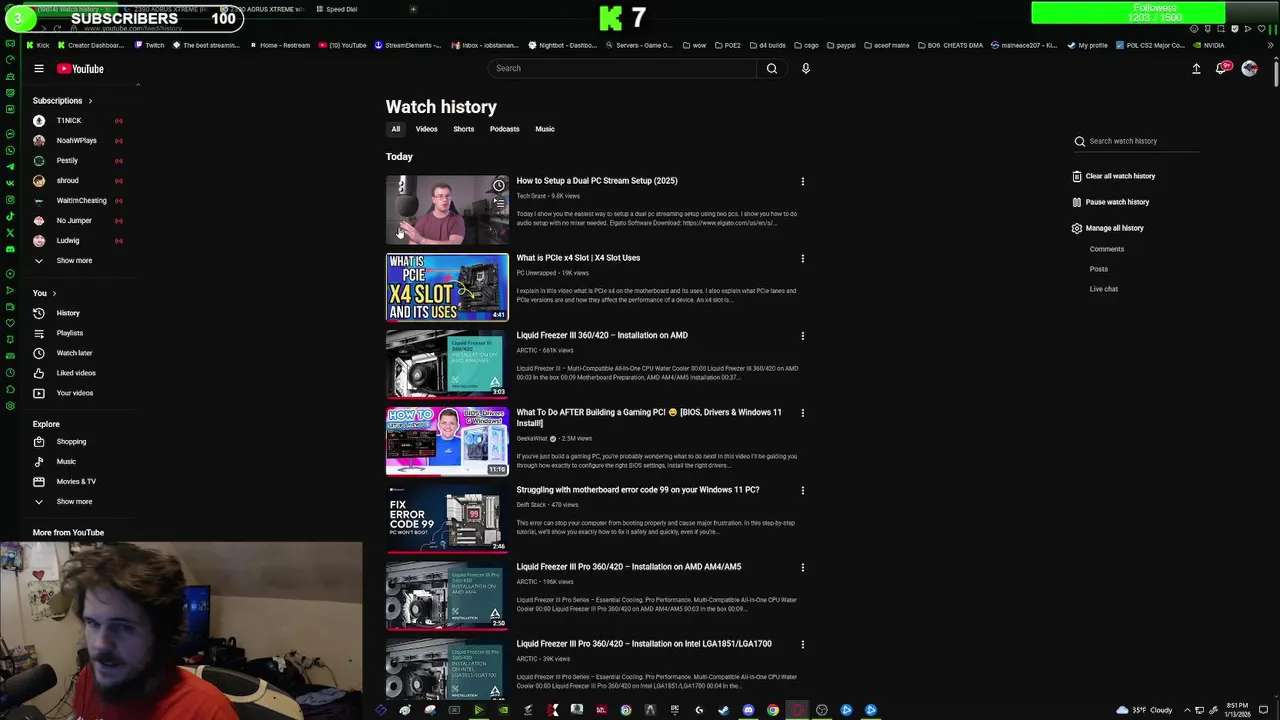Open More actions menu for Liquid Freezer III Pro AMD video

802,567
